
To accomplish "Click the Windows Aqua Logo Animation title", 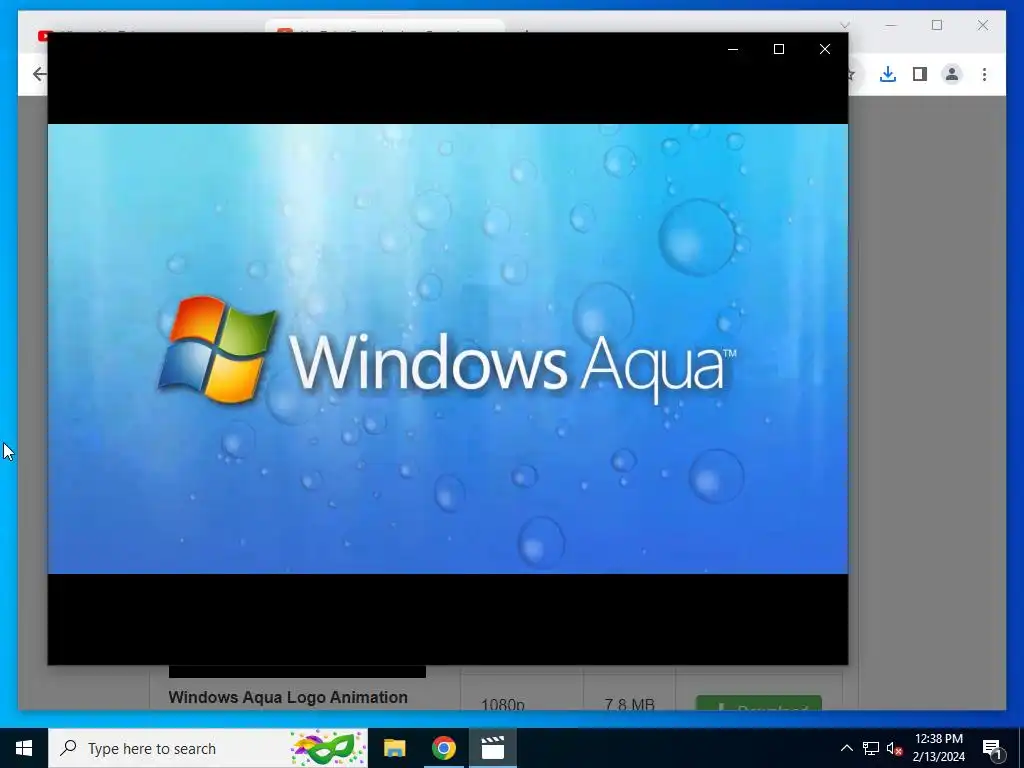I will click(x=288, y=697).
